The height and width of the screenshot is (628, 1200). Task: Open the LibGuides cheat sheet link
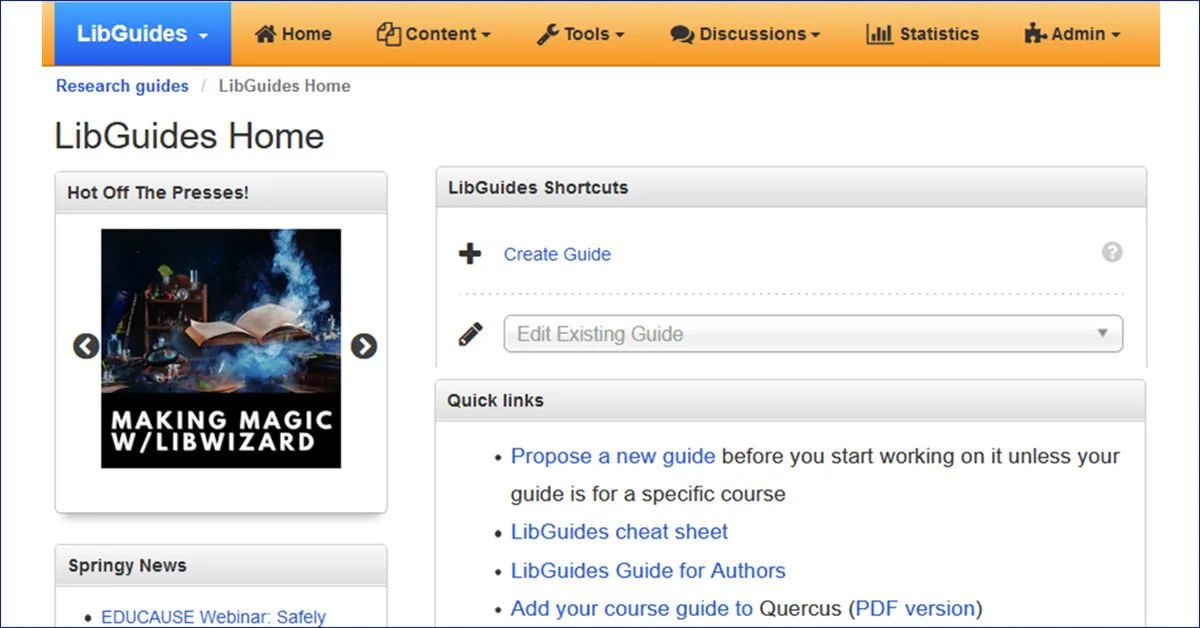point(618,532)
